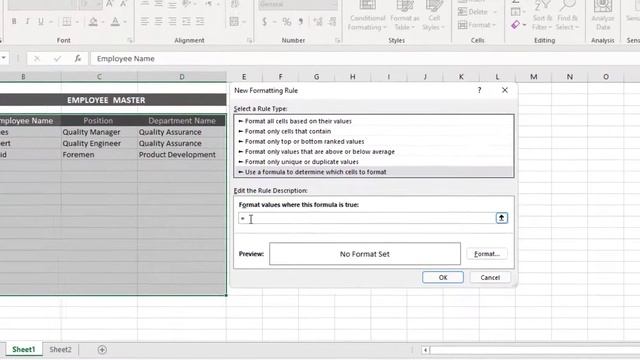640x360 pixels.
Task: Add a new sheet with plus icon
Action: coord(102,350)
